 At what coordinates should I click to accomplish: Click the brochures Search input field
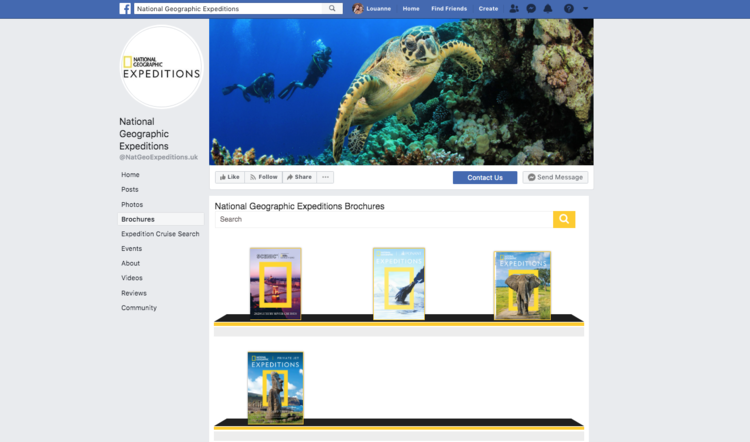coord(384,220)
